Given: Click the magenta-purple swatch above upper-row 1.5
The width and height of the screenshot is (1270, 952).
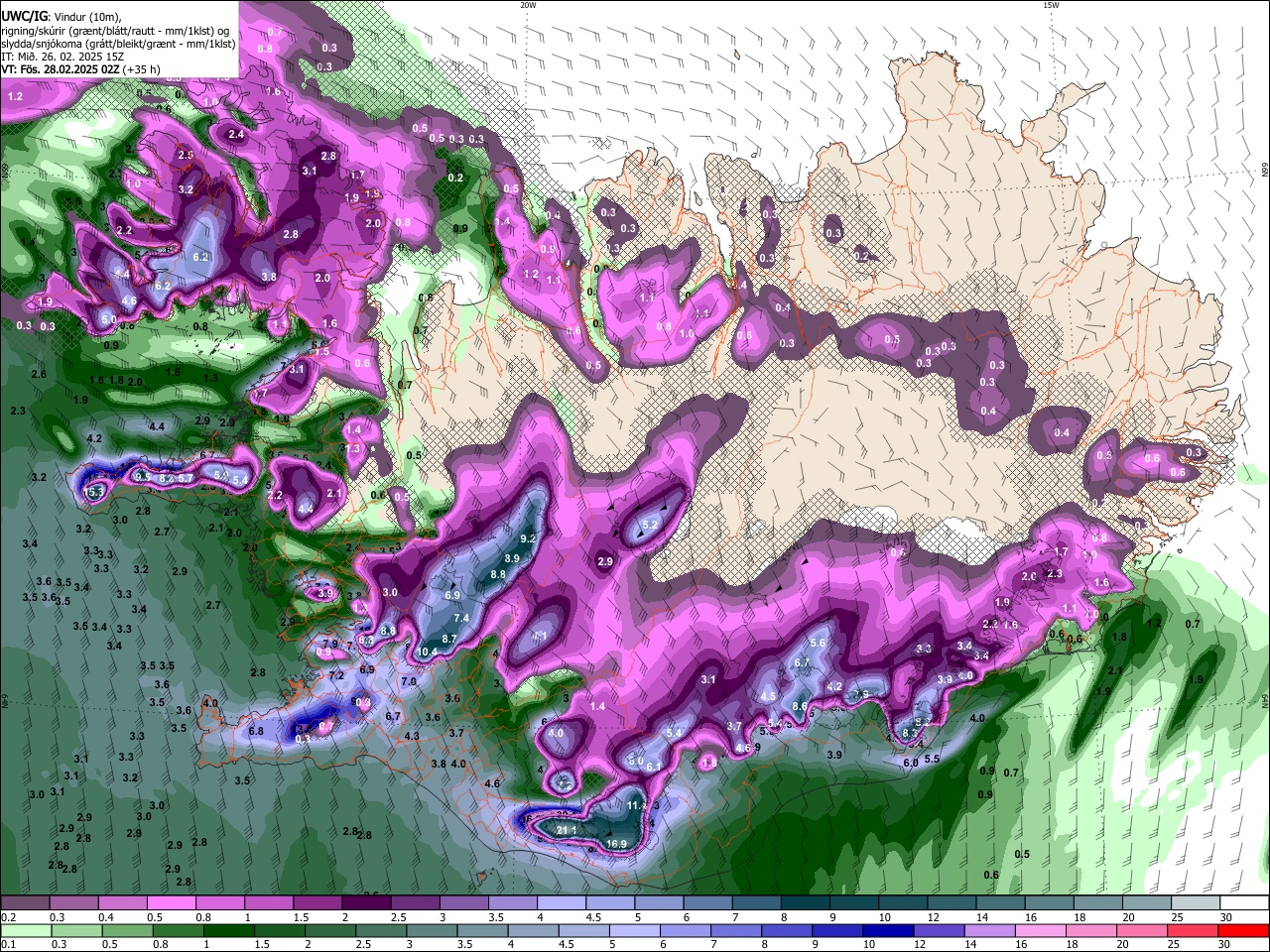Looking at the screenshot, I should 317,903.
